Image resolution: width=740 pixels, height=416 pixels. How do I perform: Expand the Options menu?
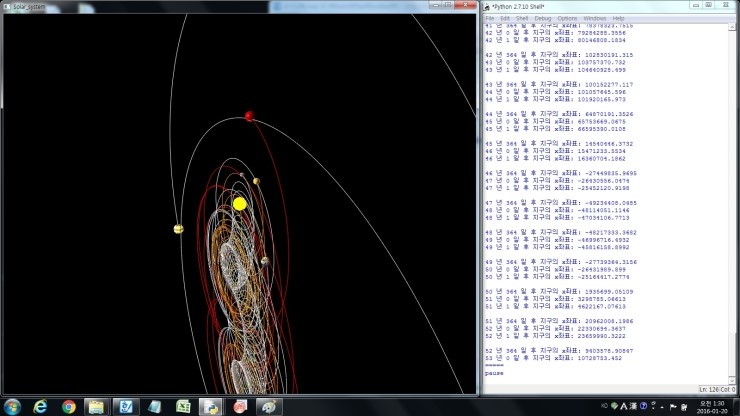coord(567,18)
